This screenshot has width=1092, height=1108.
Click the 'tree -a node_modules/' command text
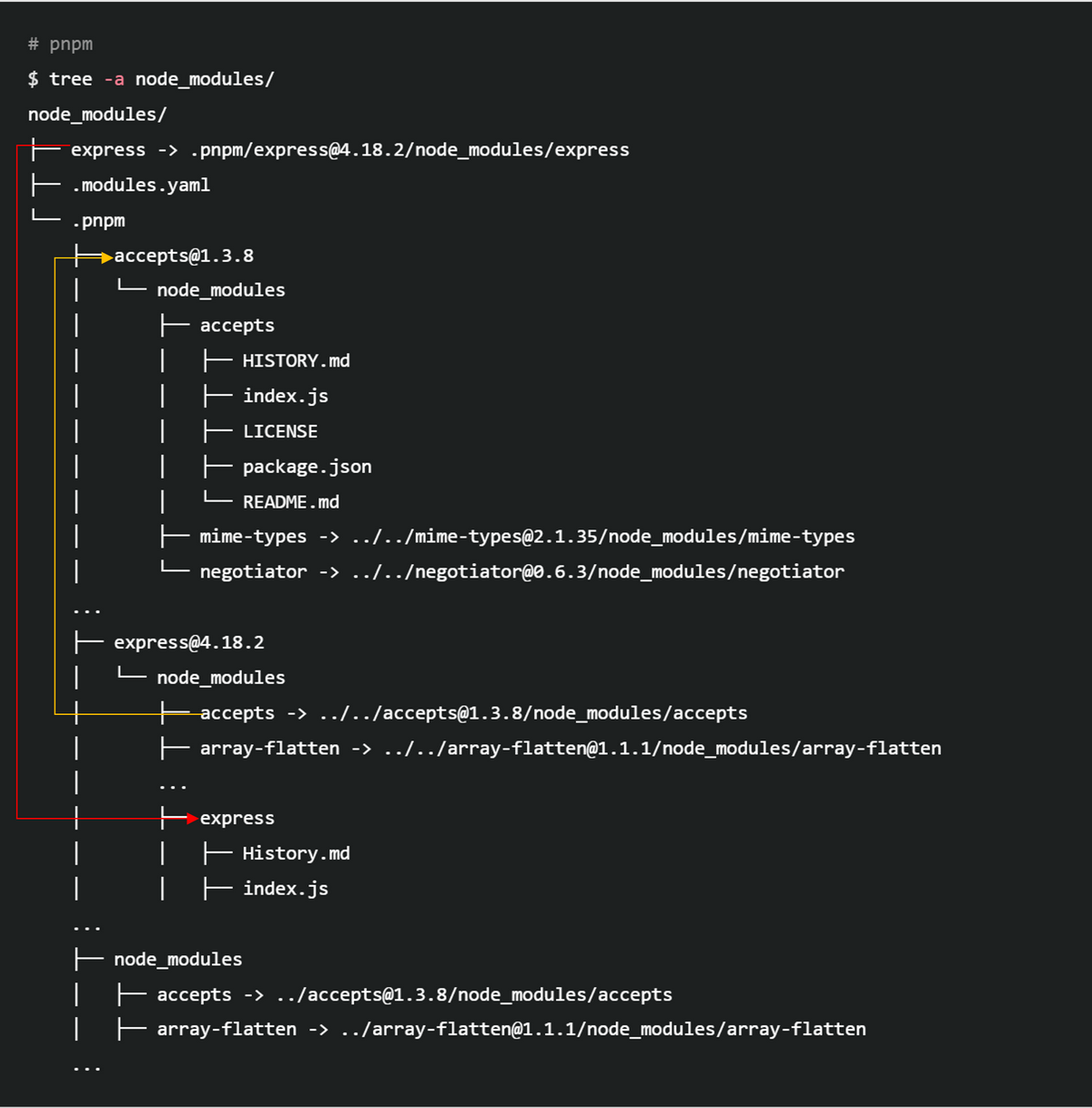point(161,79)
